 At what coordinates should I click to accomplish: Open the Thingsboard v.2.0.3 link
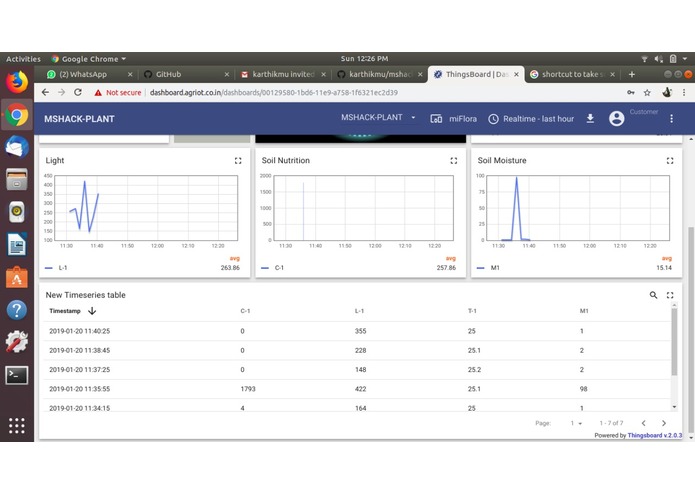click(x=655, y=436)
